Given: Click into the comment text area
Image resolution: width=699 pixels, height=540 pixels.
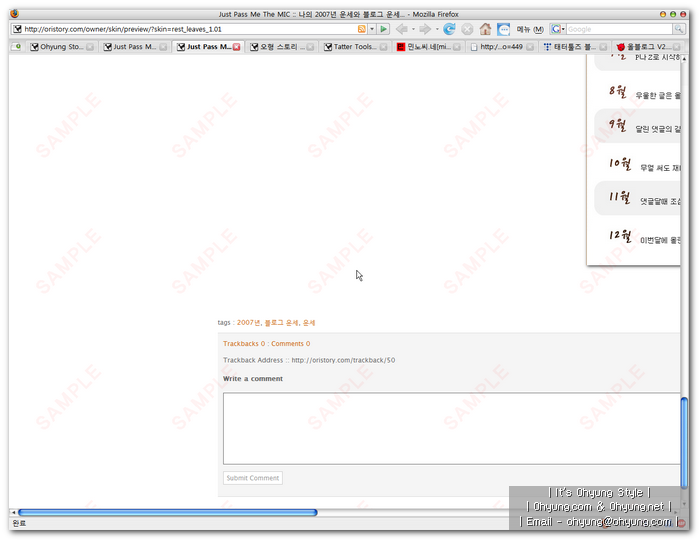Looking at the screenshot, I should point(452,428).
